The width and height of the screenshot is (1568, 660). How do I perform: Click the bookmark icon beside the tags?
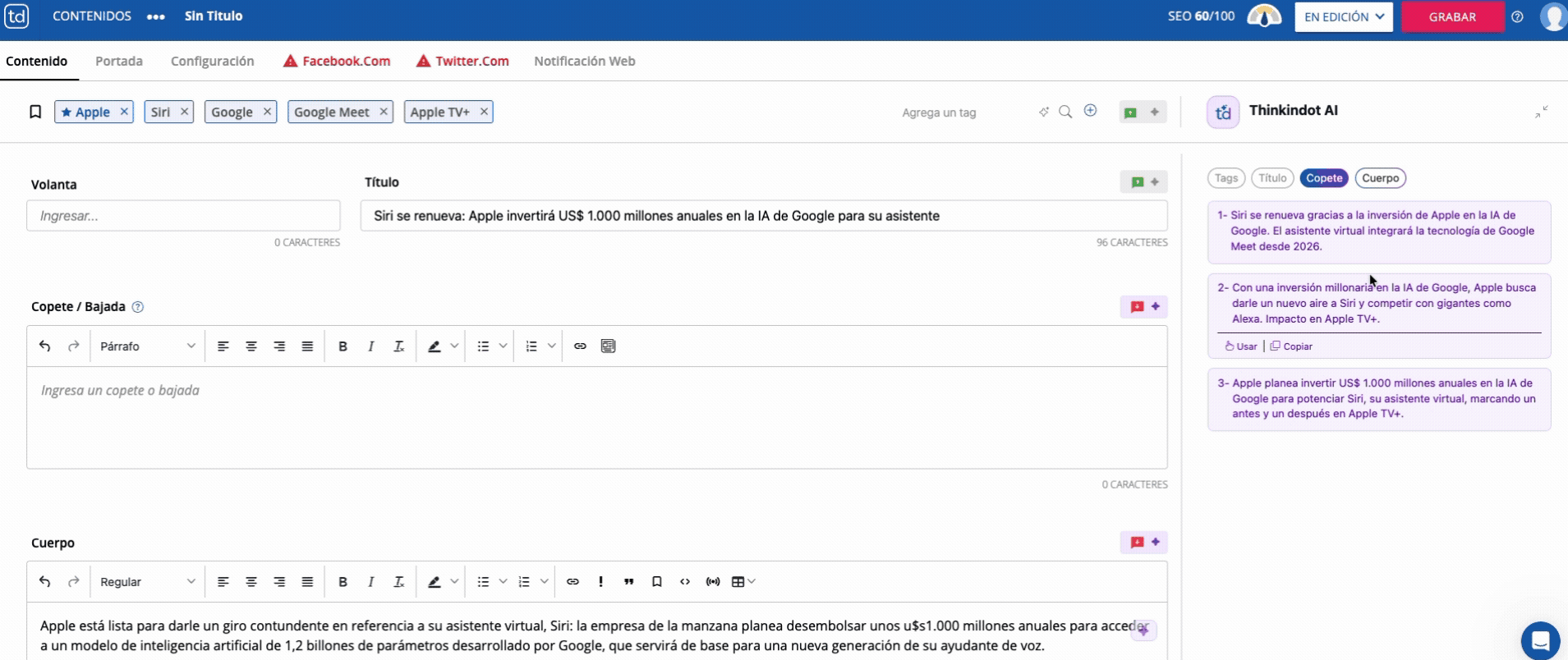coord(35,112)
